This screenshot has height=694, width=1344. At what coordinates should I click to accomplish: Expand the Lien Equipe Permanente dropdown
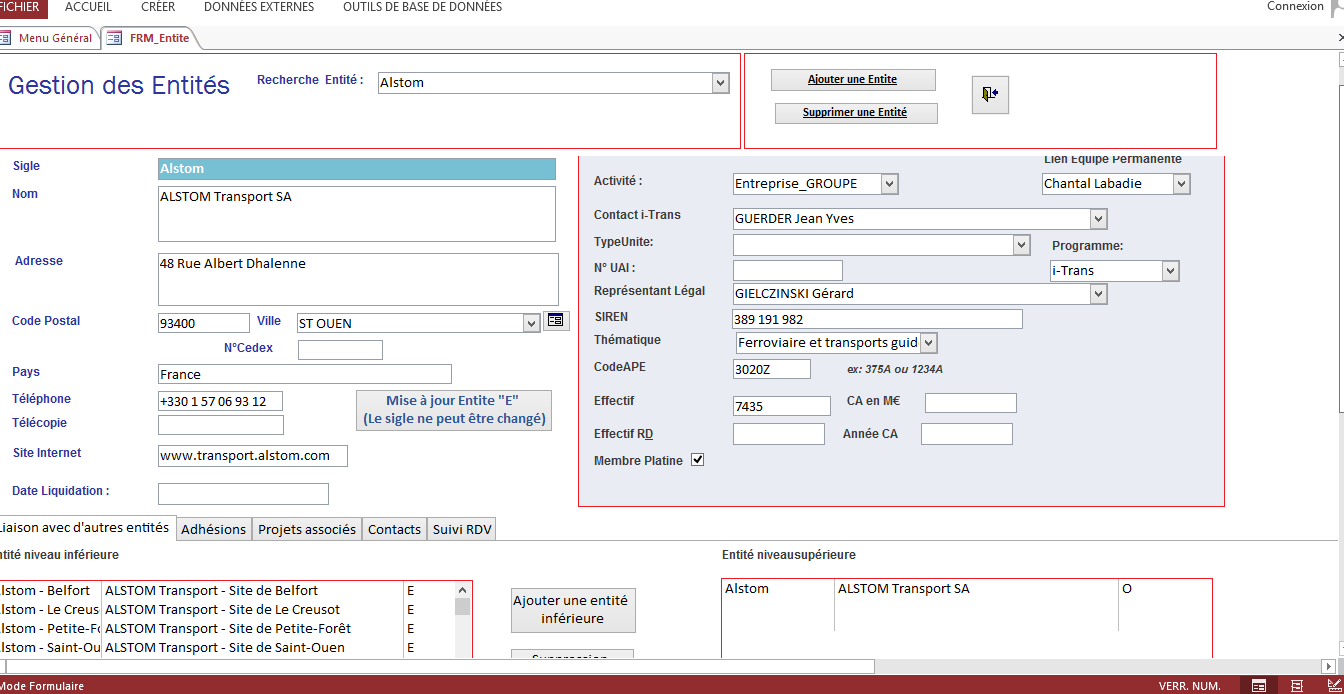pos(1182,184)
